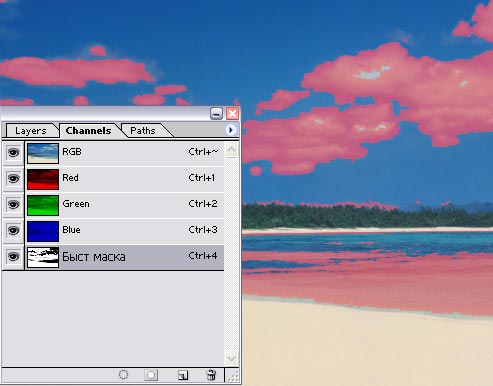493x386 pixels.
Task: Select the Channels tab
Action: [x=88, y=131]
